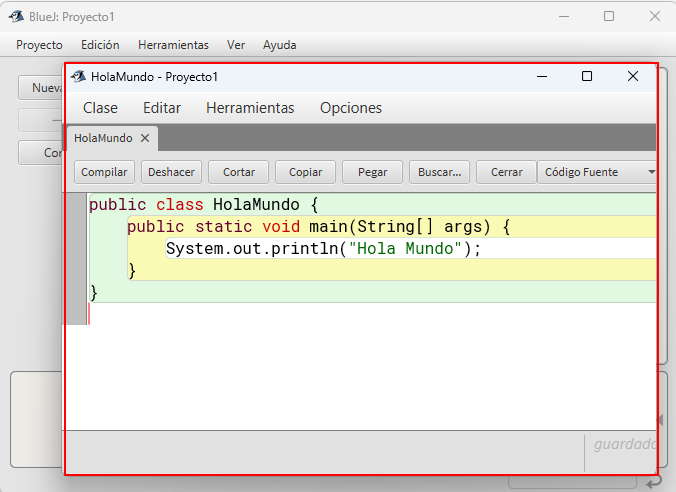Click the Compilar button in the editor
Image resolution: width=676 pixels, height=492 pixels.
tap(104, 172)
